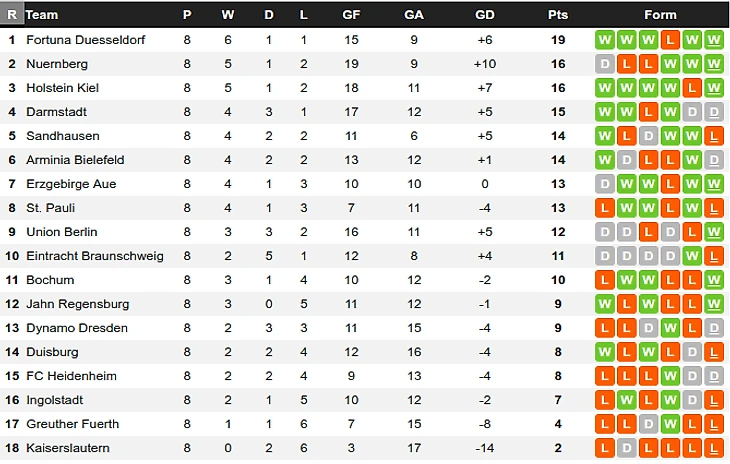Click the GF column header

click(351, 15)
